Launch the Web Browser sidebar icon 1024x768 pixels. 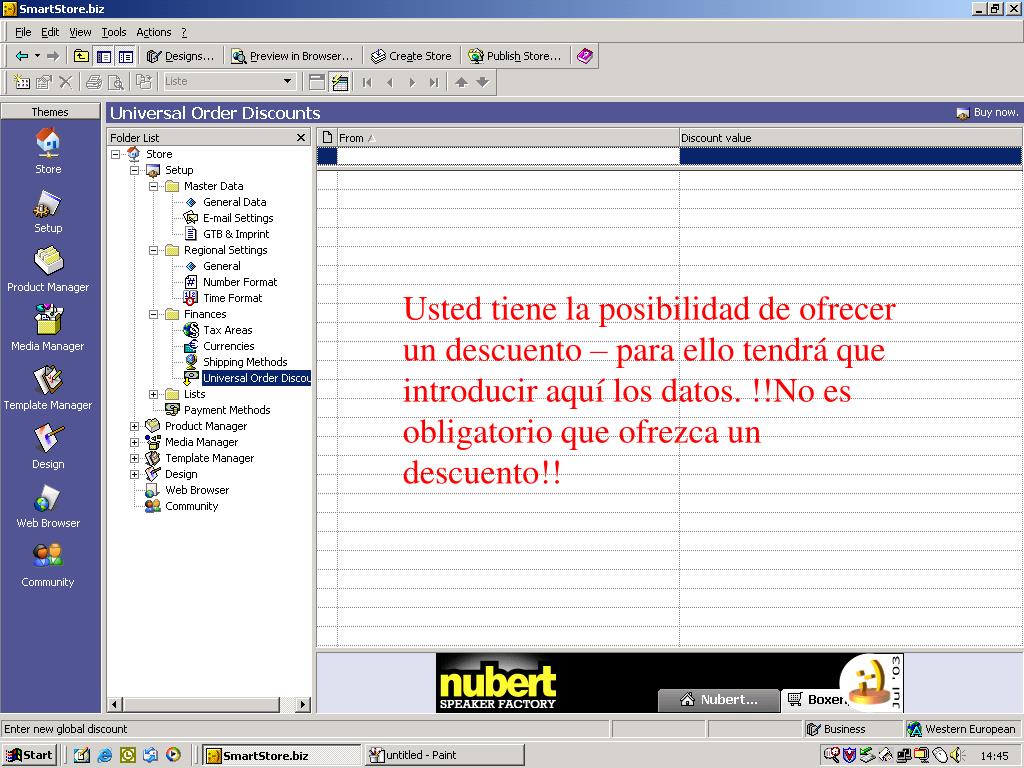pos(48,498)
